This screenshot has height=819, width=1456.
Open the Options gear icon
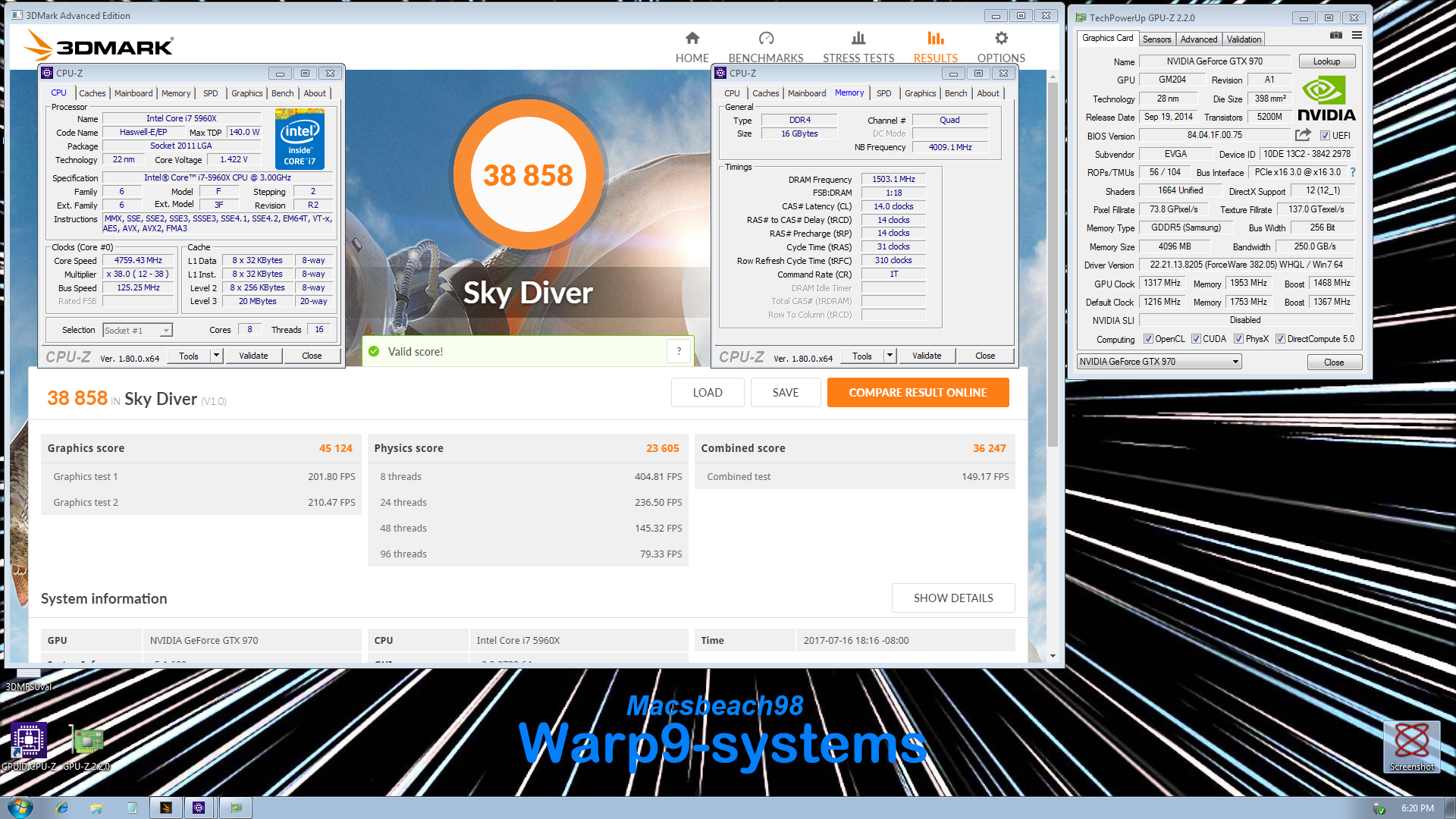tap(1001, 38)
